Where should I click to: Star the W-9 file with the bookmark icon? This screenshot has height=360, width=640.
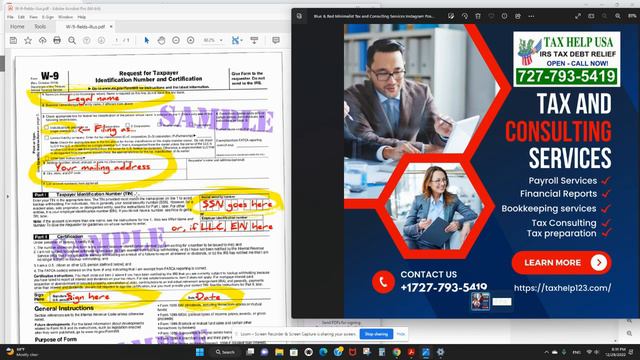pos(28,40)
